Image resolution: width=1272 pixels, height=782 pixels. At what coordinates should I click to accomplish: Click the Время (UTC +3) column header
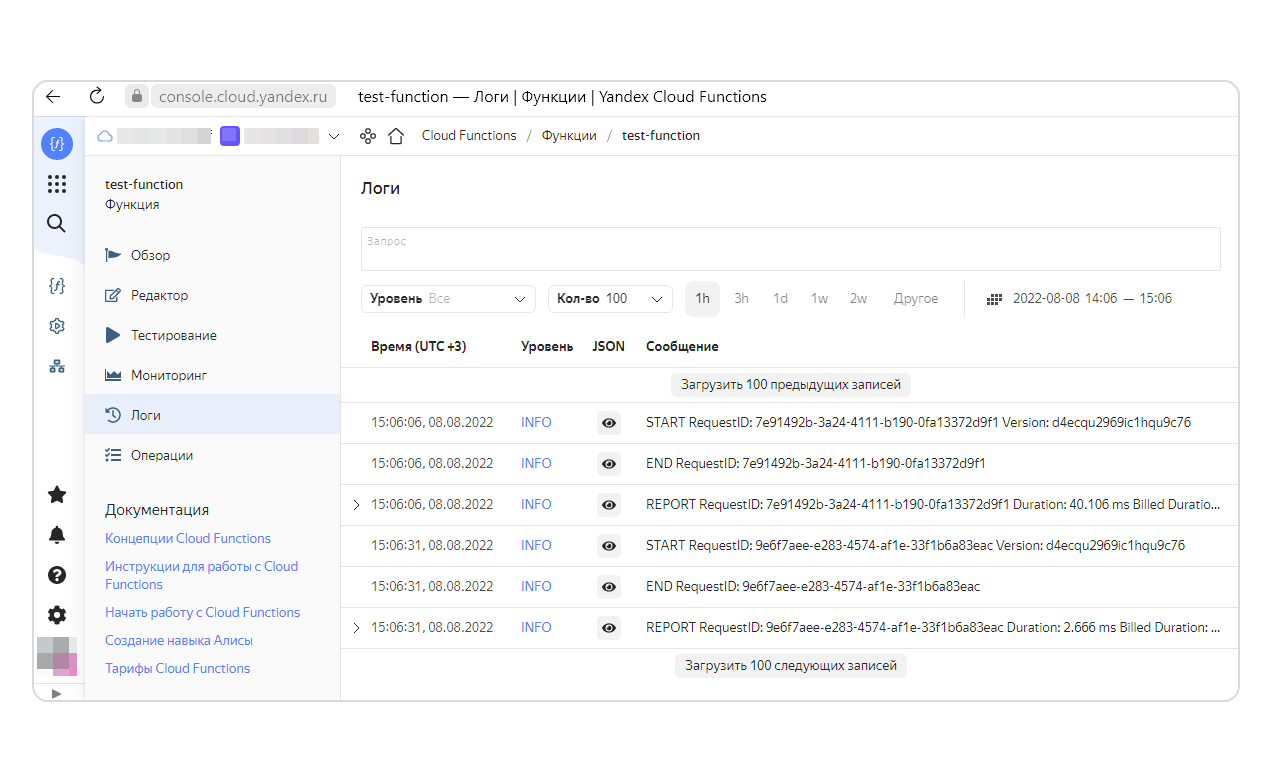tap(418, 347)
